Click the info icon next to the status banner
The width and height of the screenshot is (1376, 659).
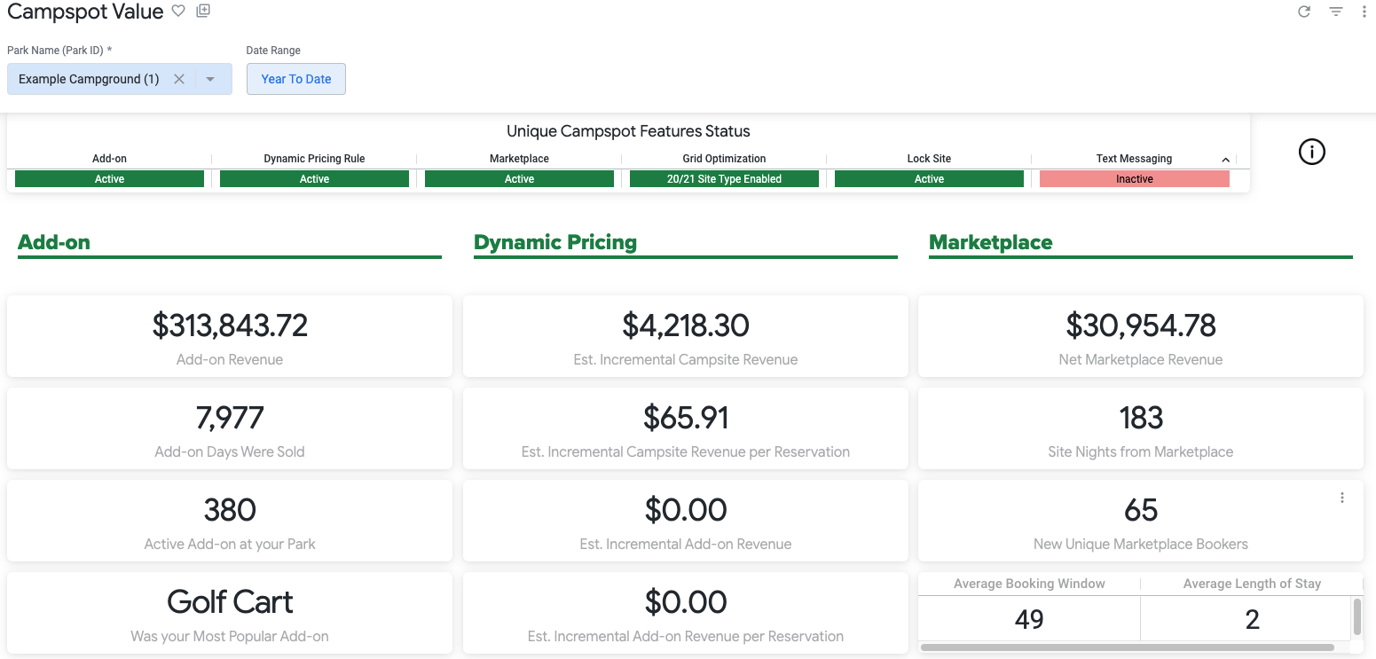(1311, 151)
